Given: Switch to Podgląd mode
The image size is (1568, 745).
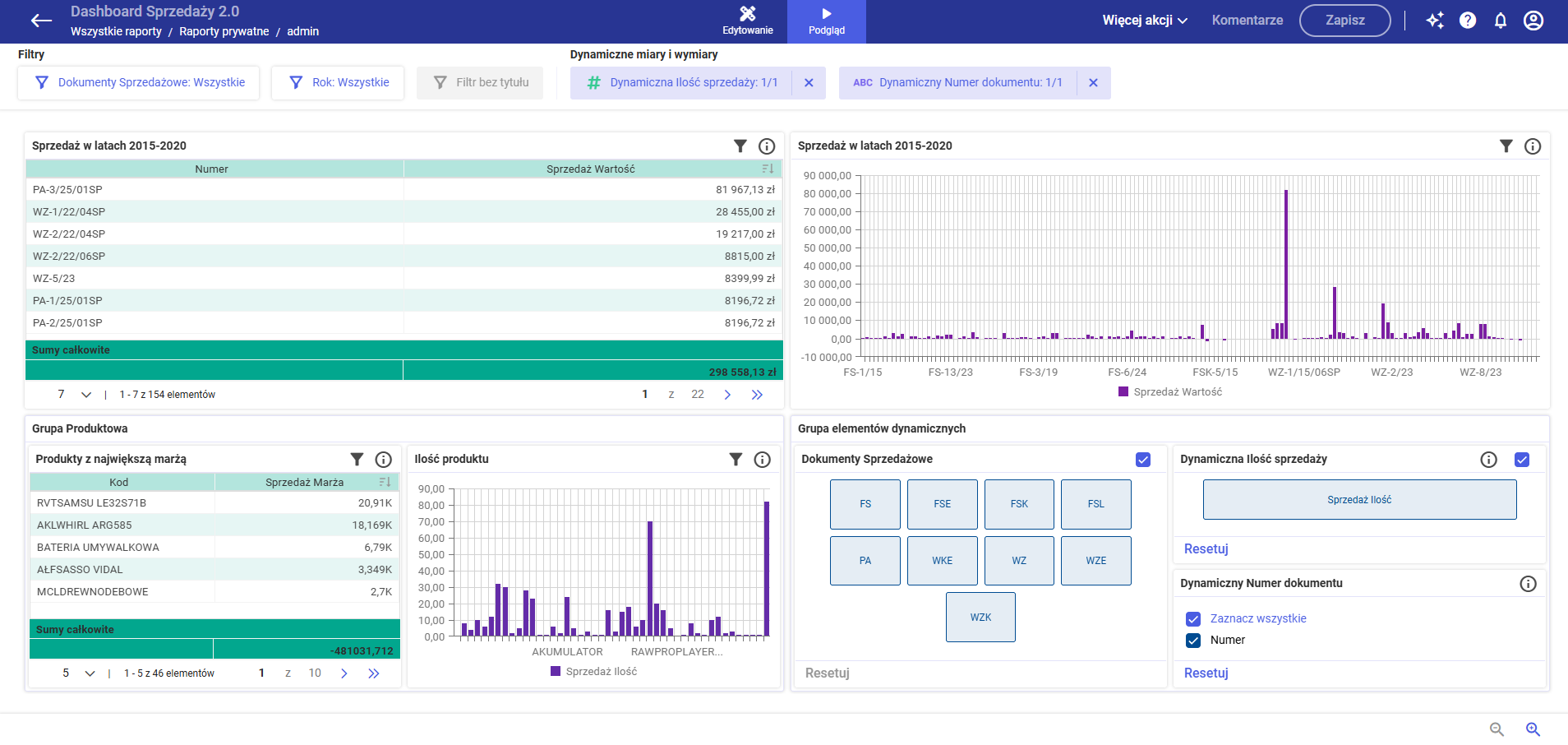Looking at the screenshot, I should [826, 21].
